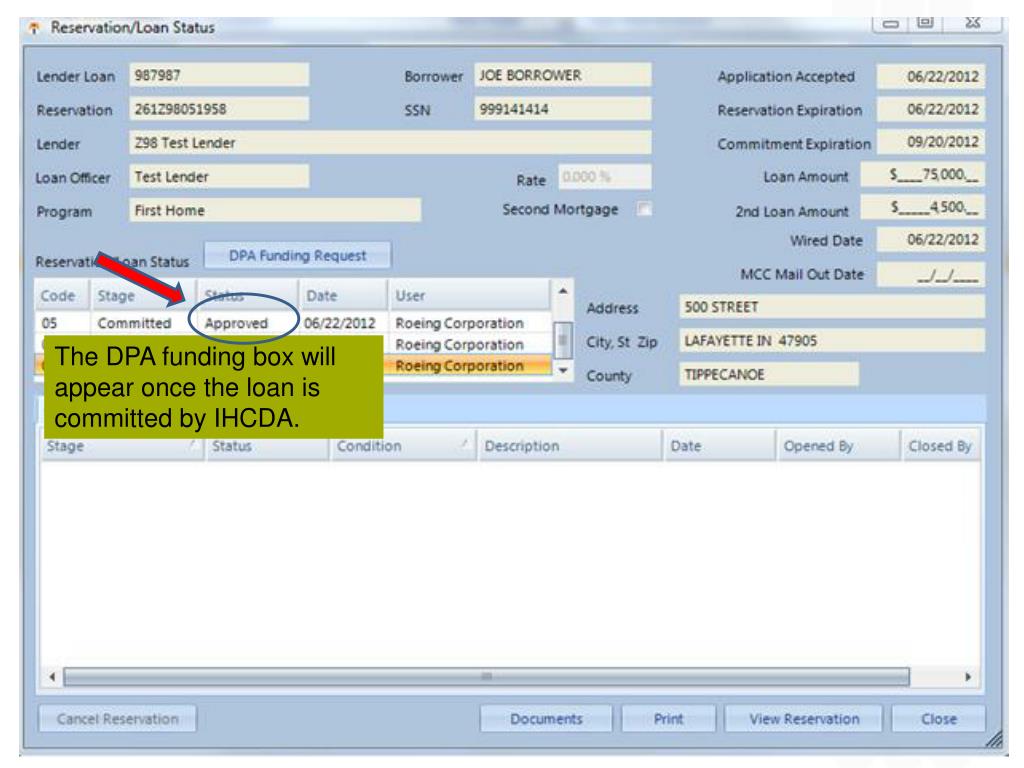
Task: Click the Code column header
Action: click(x=62, y=295)
